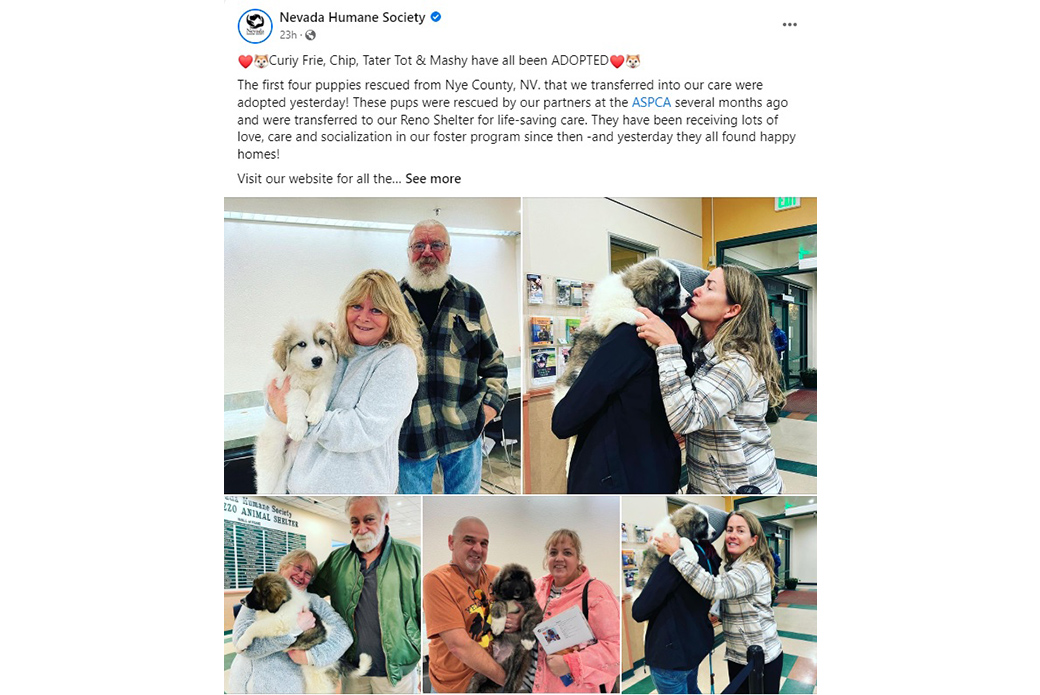Click the 23h post timestamp

pyautogui.click(x=288, y=35)
